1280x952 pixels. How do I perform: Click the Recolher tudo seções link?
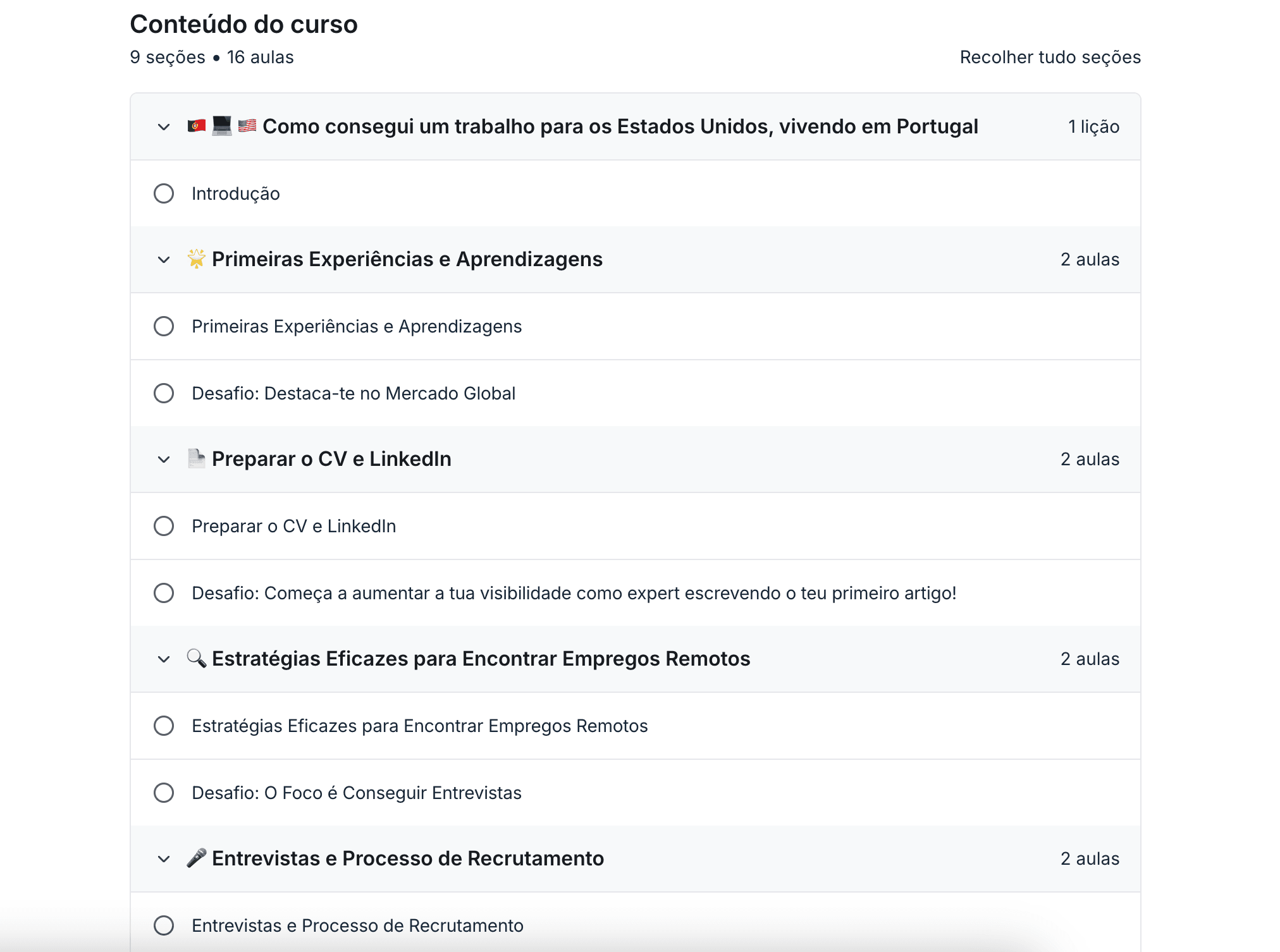click(x=1050, y=57)
